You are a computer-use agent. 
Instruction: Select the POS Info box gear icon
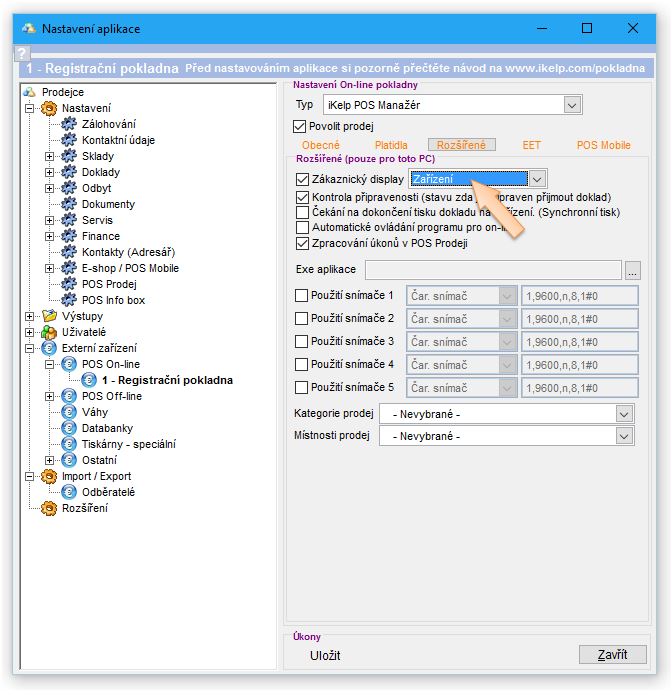pyautogui.click(x=69, y=300)
